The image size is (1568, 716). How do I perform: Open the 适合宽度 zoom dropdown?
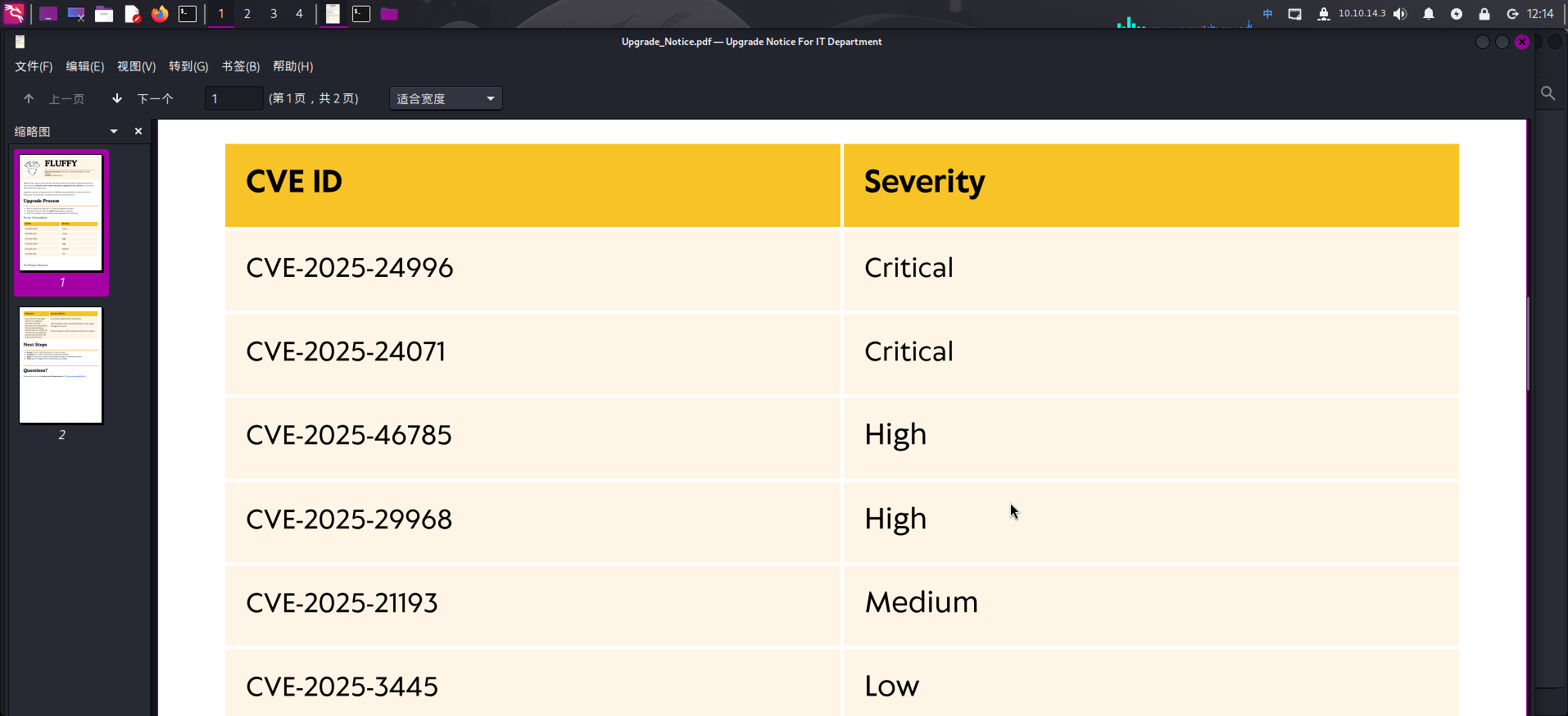tap(446, 98)
